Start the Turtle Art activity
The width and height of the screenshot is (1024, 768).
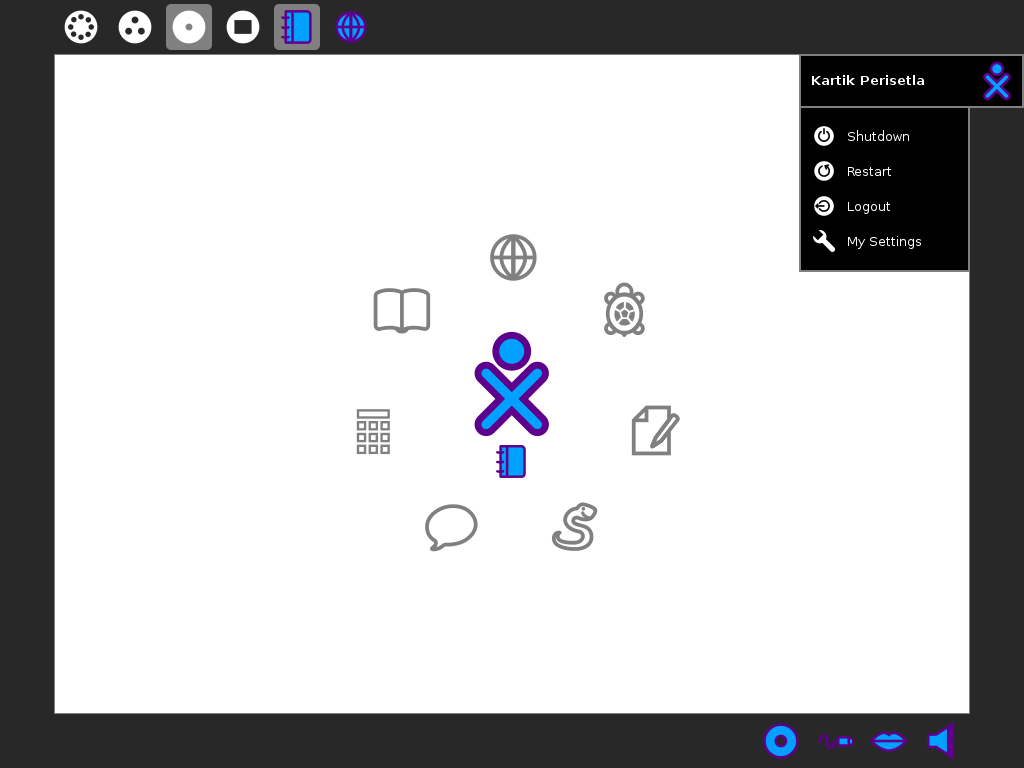(624, 311)
